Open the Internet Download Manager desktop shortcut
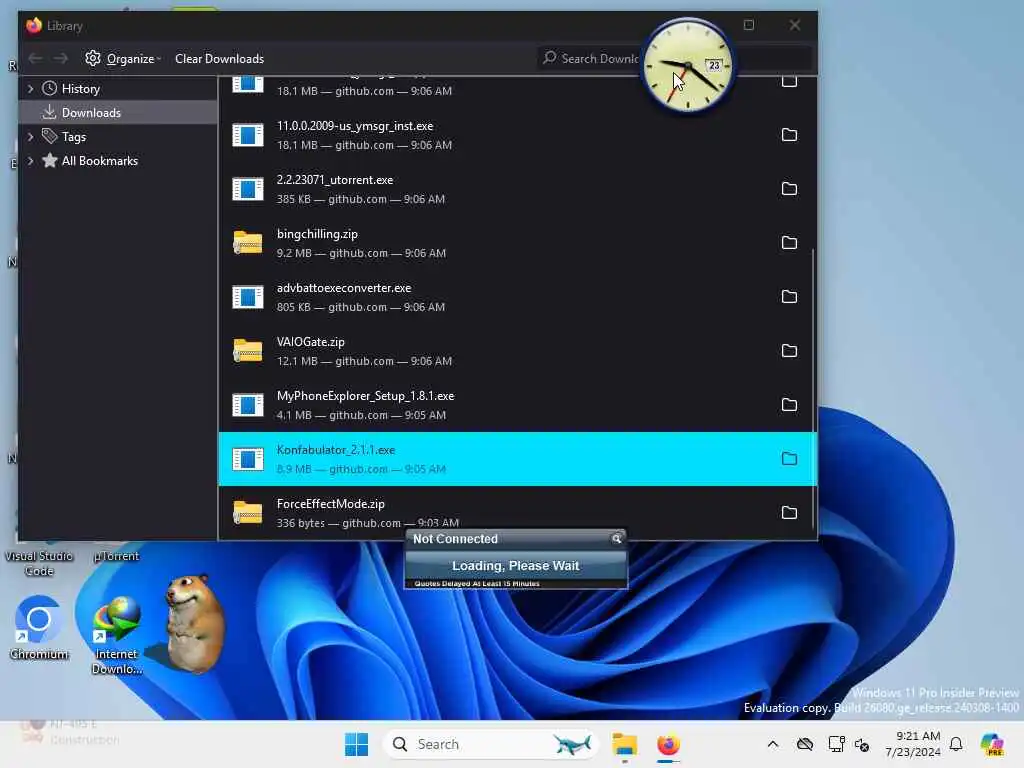 116,635
